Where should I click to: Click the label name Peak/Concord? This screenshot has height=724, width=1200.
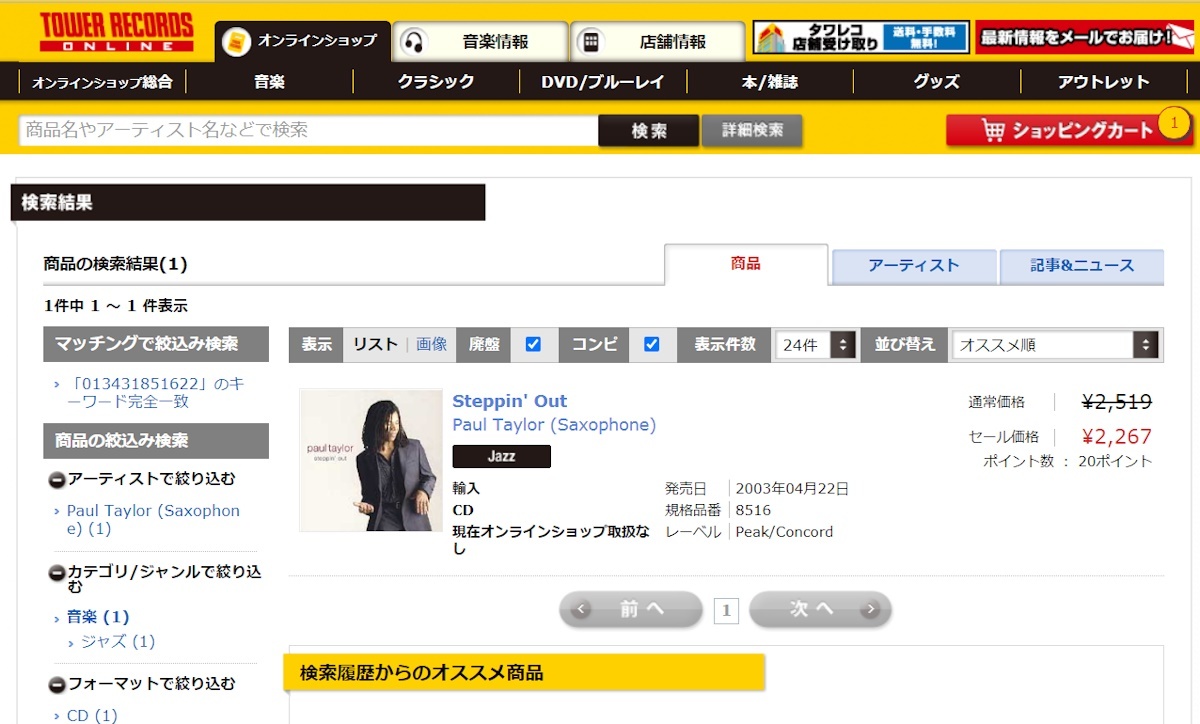click(784, 532)
